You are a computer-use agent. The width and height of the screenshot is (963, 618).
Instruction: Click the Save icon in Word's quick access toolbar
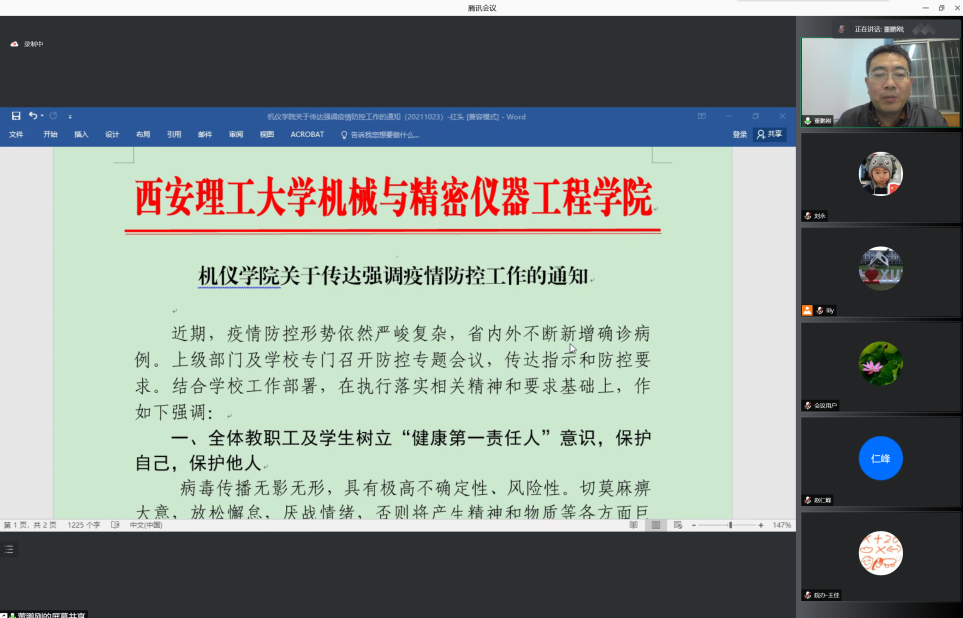(16, 116)
